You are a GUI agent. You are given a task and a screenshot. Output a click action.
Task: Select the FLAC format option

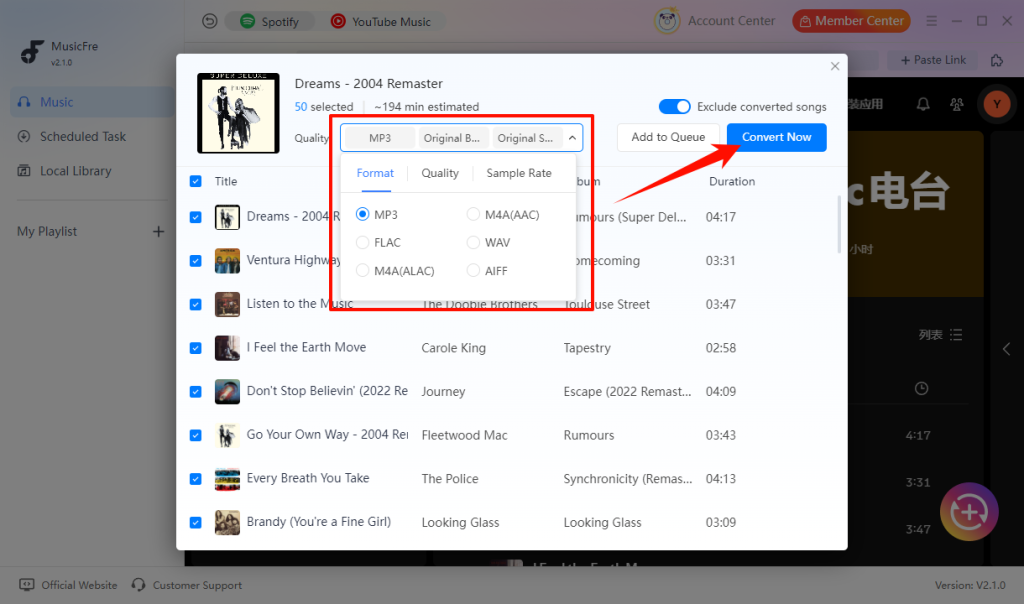(x=378, y=243)
